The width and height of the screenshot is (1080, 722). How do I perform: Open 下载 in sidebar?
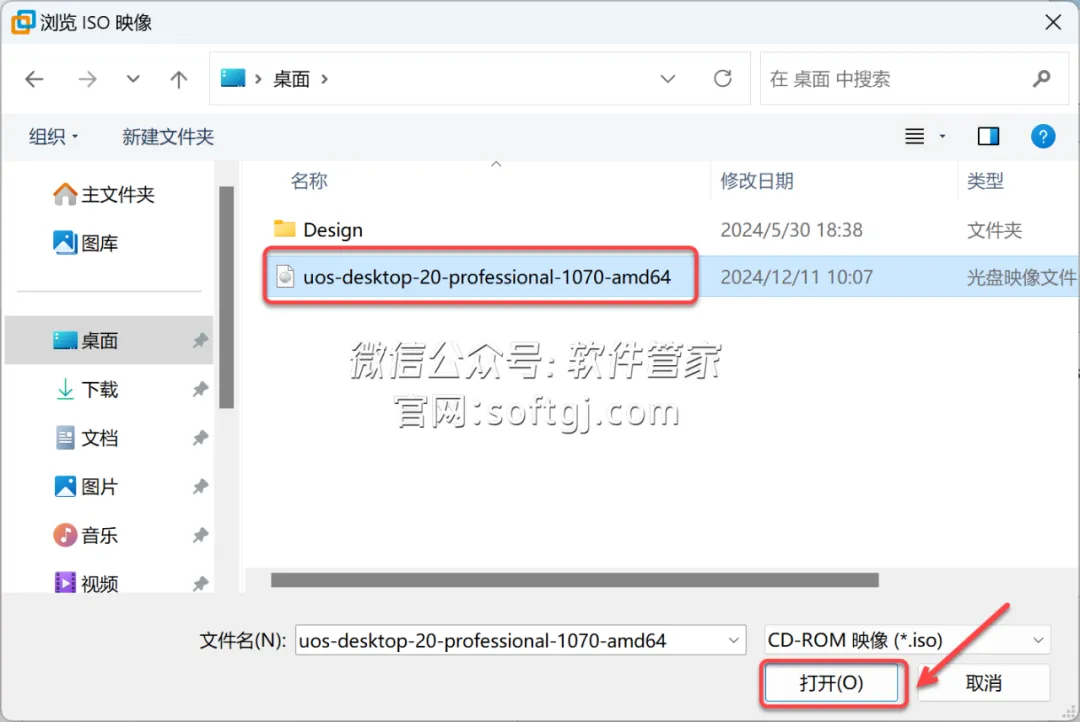click(85, 389)
